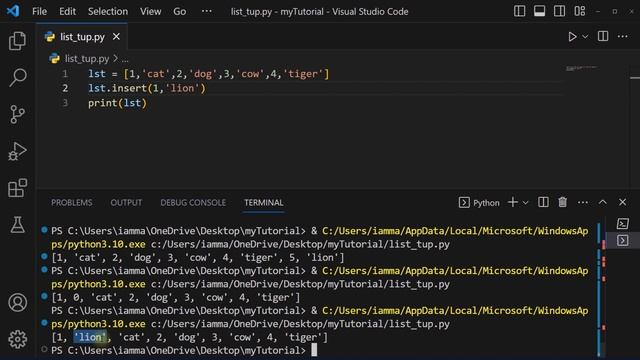Click the terminal output starting [1, 0, 'cat'
The image size is (640, 360).
[176, 298]
